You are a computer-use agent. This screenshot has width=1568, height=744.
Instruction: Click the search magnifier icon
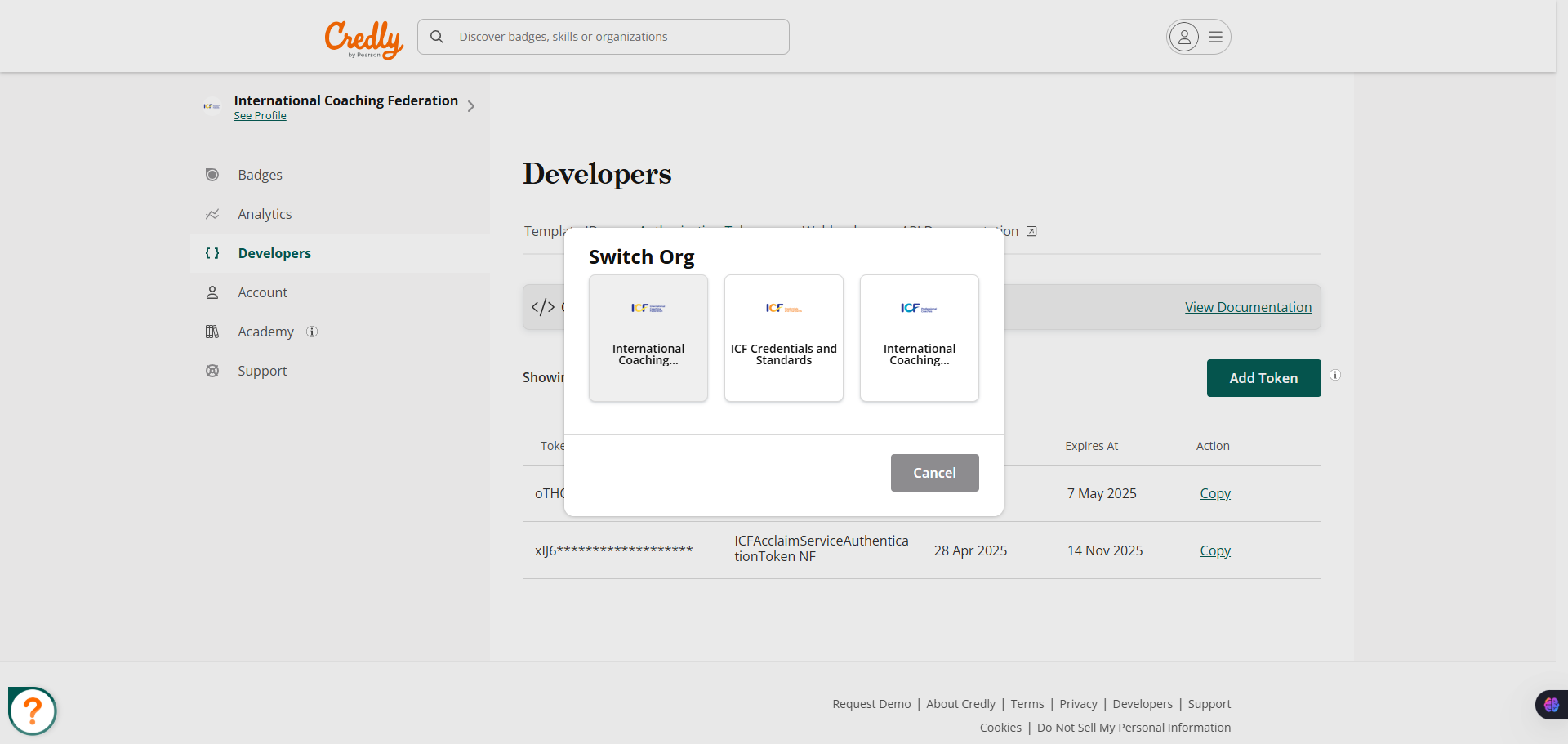click(x=437, y=37)
